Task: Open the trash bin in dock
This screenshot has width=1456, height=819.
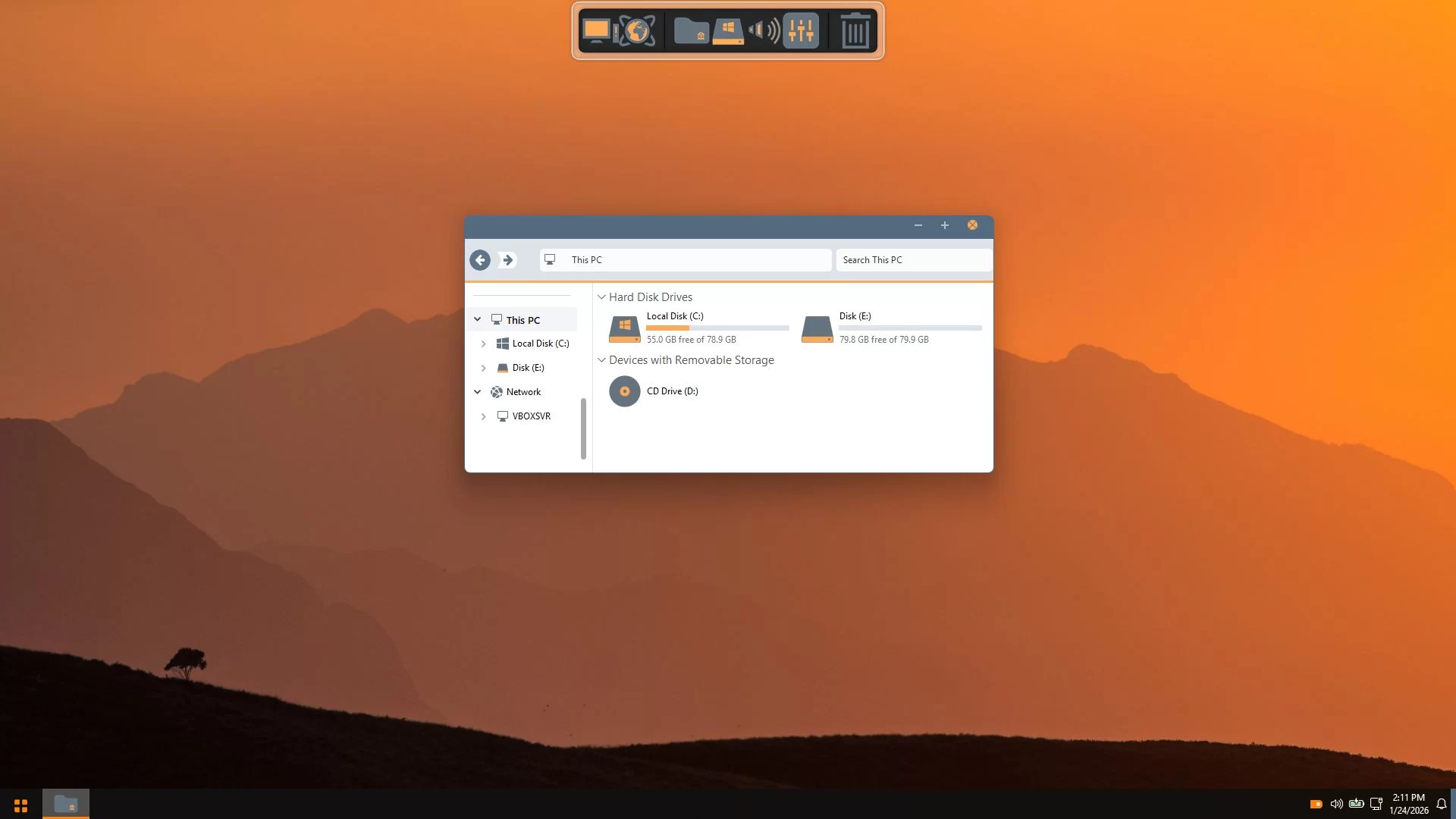Action: (x=855, y=31)
